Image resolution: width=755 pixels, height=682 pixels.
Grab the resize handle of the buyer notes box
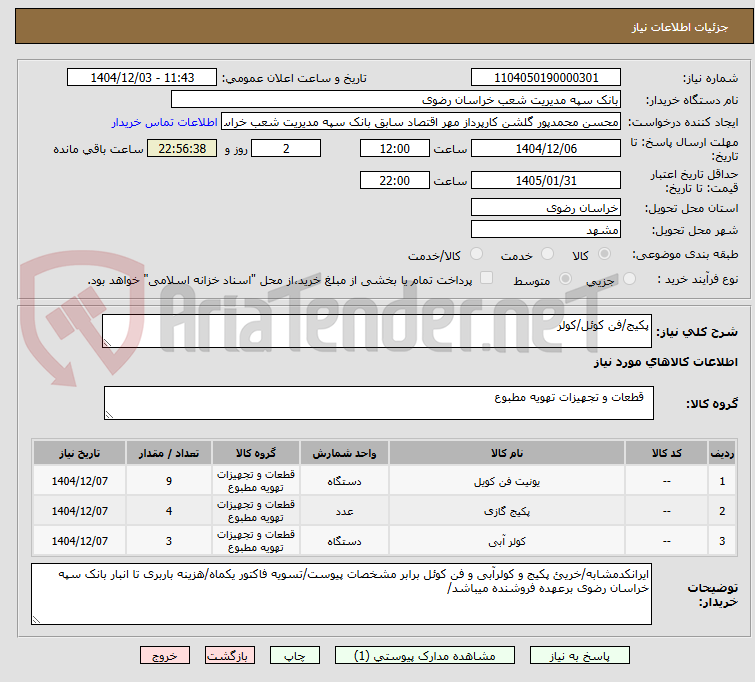pyautogui.click(x=36, y=620)
